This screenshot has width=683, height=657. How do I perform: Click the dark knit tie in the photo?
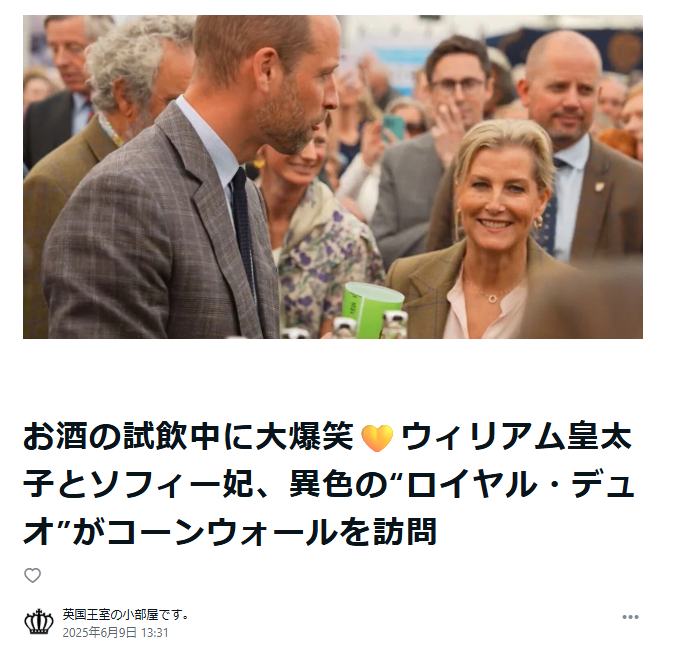point(243,227)
